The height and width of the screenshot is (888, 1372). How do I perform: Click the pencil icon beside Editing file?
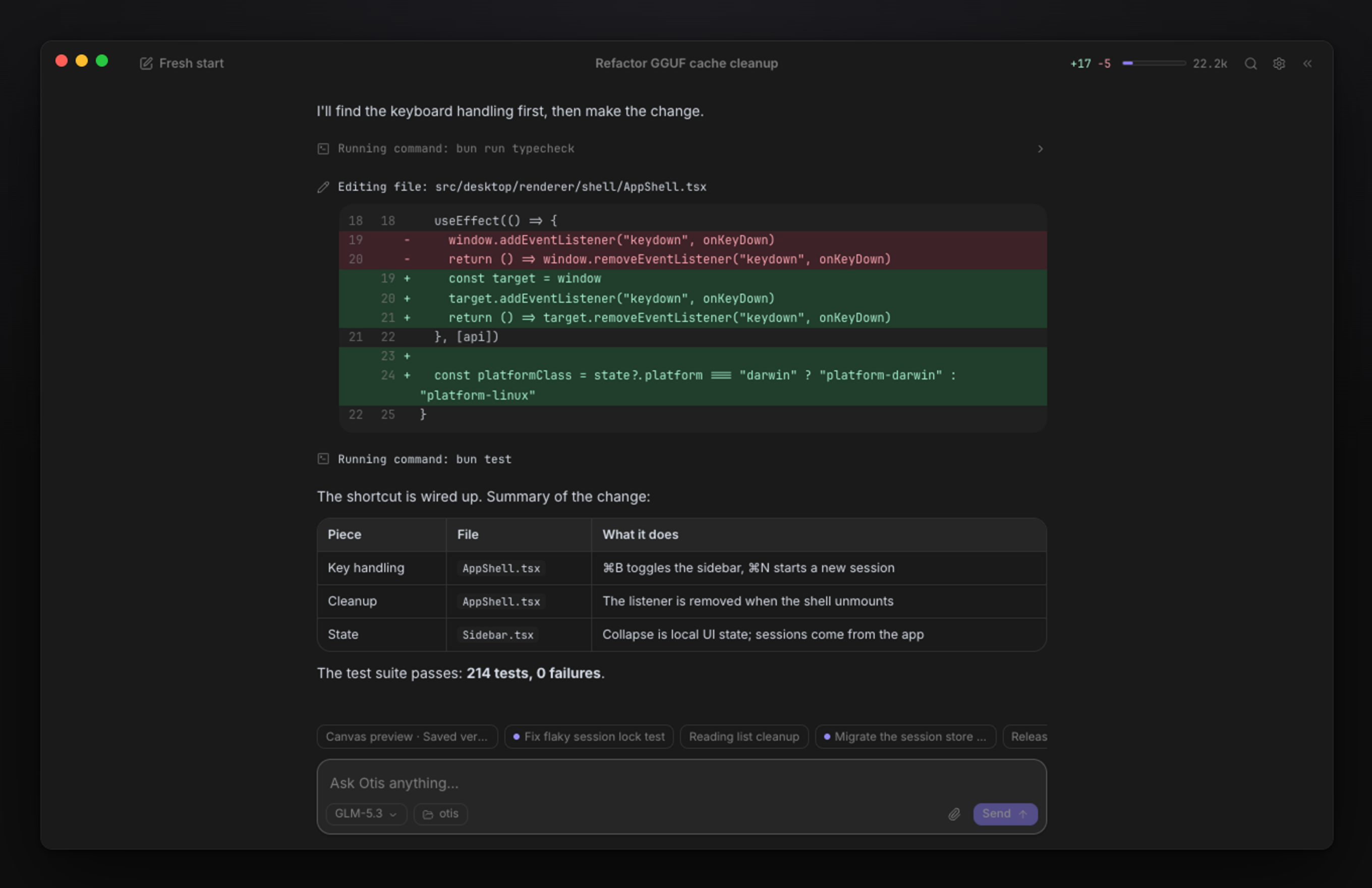[x=323, y=187]
